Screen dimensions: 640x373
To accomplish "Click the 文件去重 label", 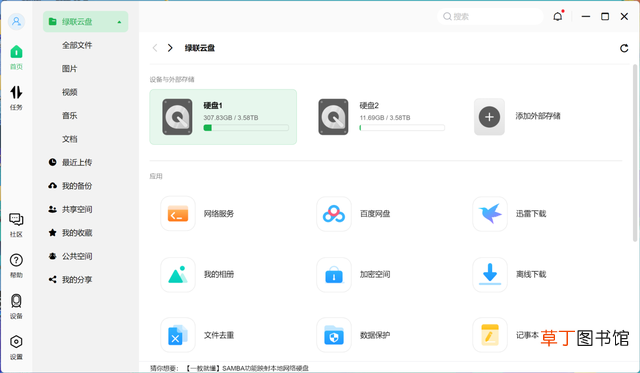I will coord(219,335).
